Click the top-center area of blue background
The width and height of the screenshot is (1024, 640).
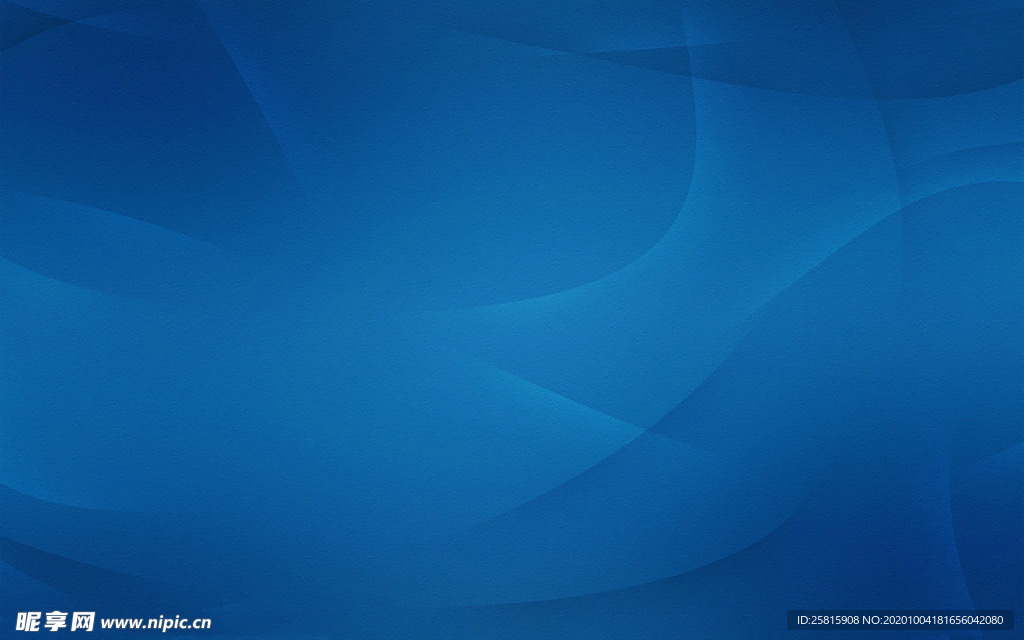pos(512,40)
